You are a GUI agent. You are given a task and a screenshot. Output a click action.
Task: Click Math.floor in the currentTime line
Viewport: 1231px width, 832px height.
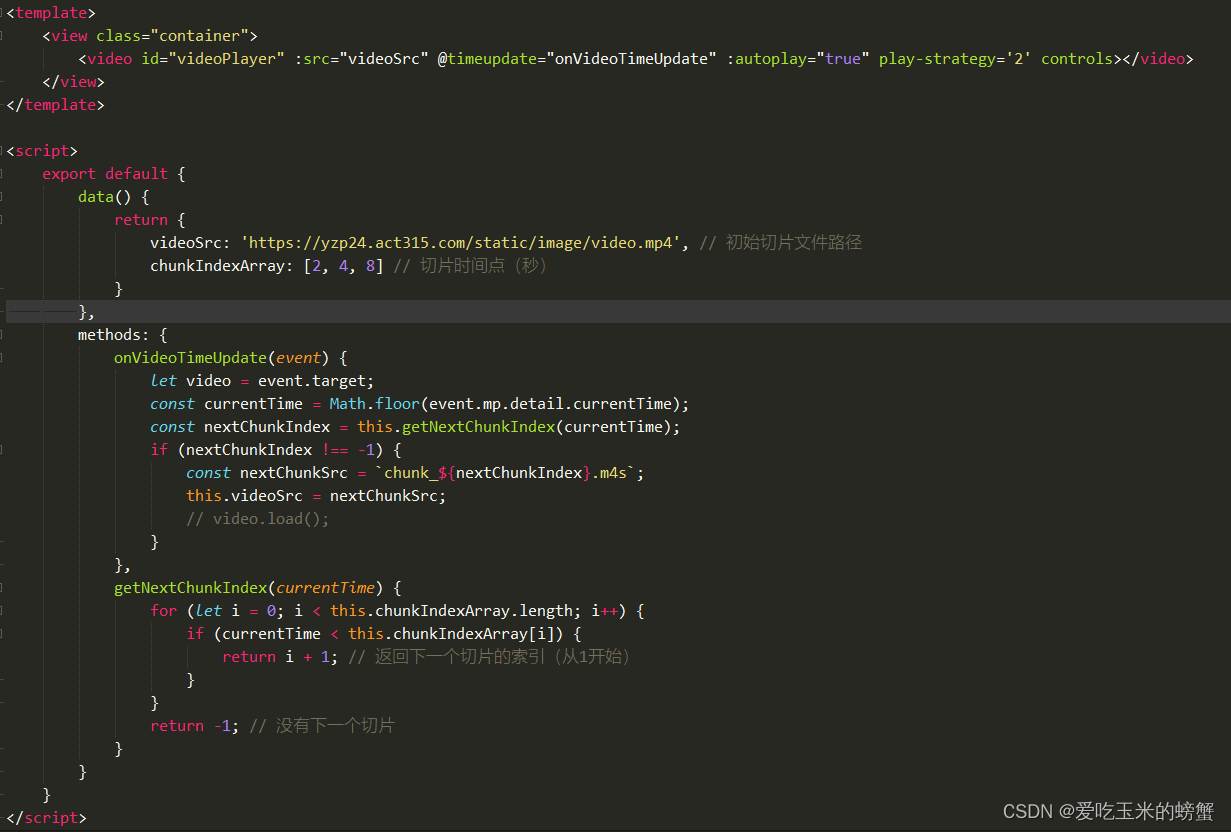(x=375, y=404)
